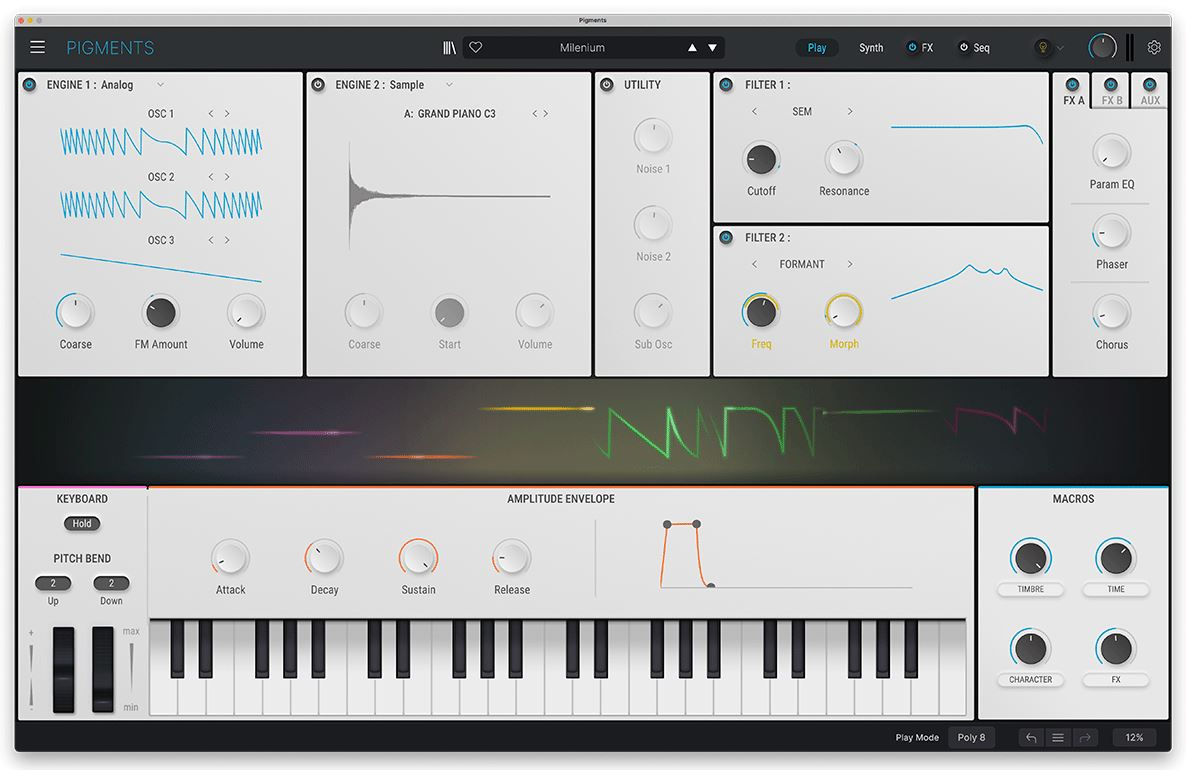
Task: Click the lightbulb sound design tips icon
Action: pyautogui.click(x=1043, y=48)
